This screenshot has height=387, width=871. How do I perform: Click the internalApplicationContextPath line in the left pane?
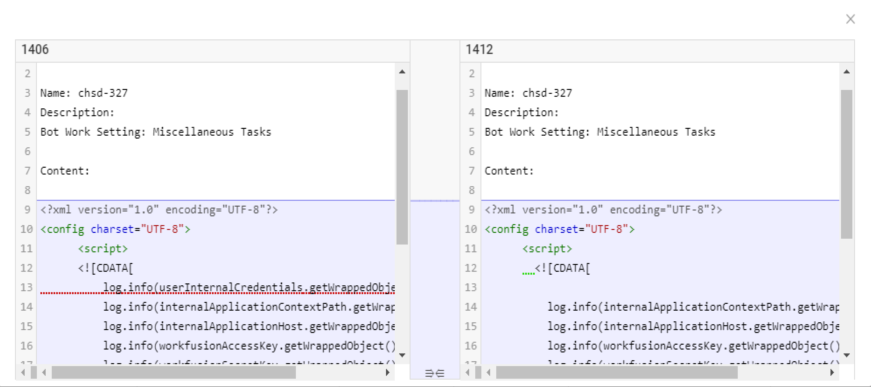pyautogui.click(x=249, y=307)
